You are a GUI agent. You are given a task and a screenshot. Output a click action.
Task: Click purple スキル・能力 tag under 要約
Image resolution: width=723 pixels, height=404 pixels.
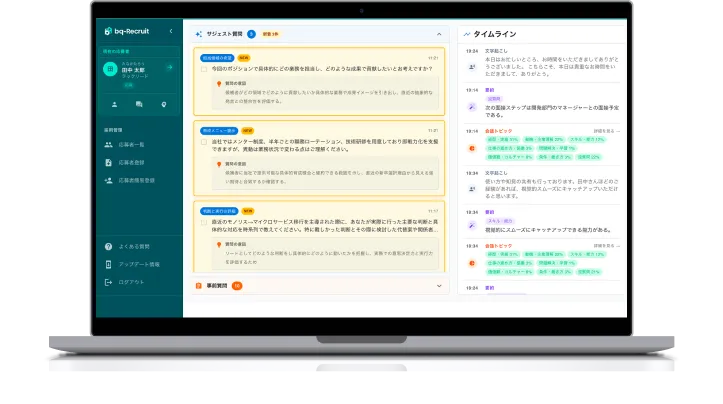pos(500,221)
